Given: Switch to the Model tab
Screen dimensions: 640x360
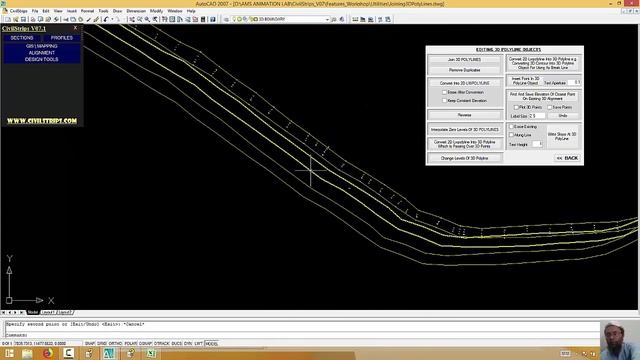Looking at the screenshot, I should (33, 312).
